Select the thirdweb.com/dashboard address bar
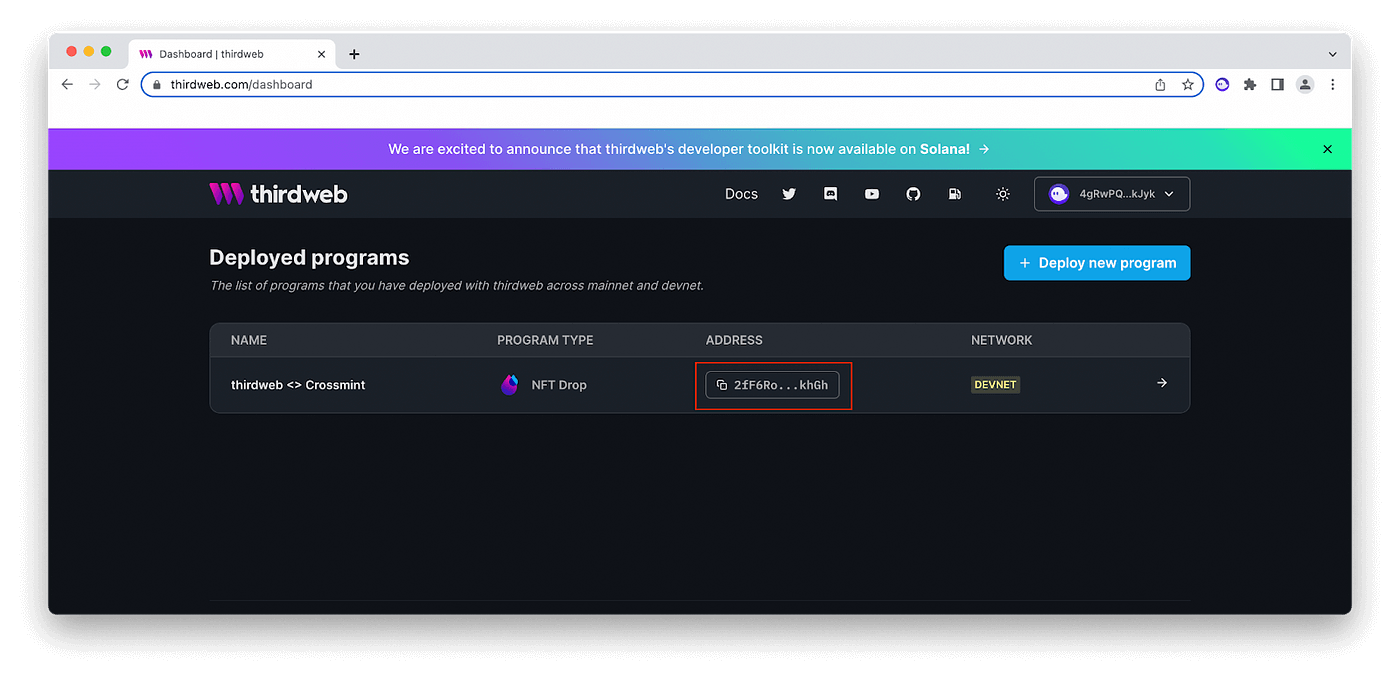The height and width of the screenshot is (678, 1400). (x=672, y=85)
